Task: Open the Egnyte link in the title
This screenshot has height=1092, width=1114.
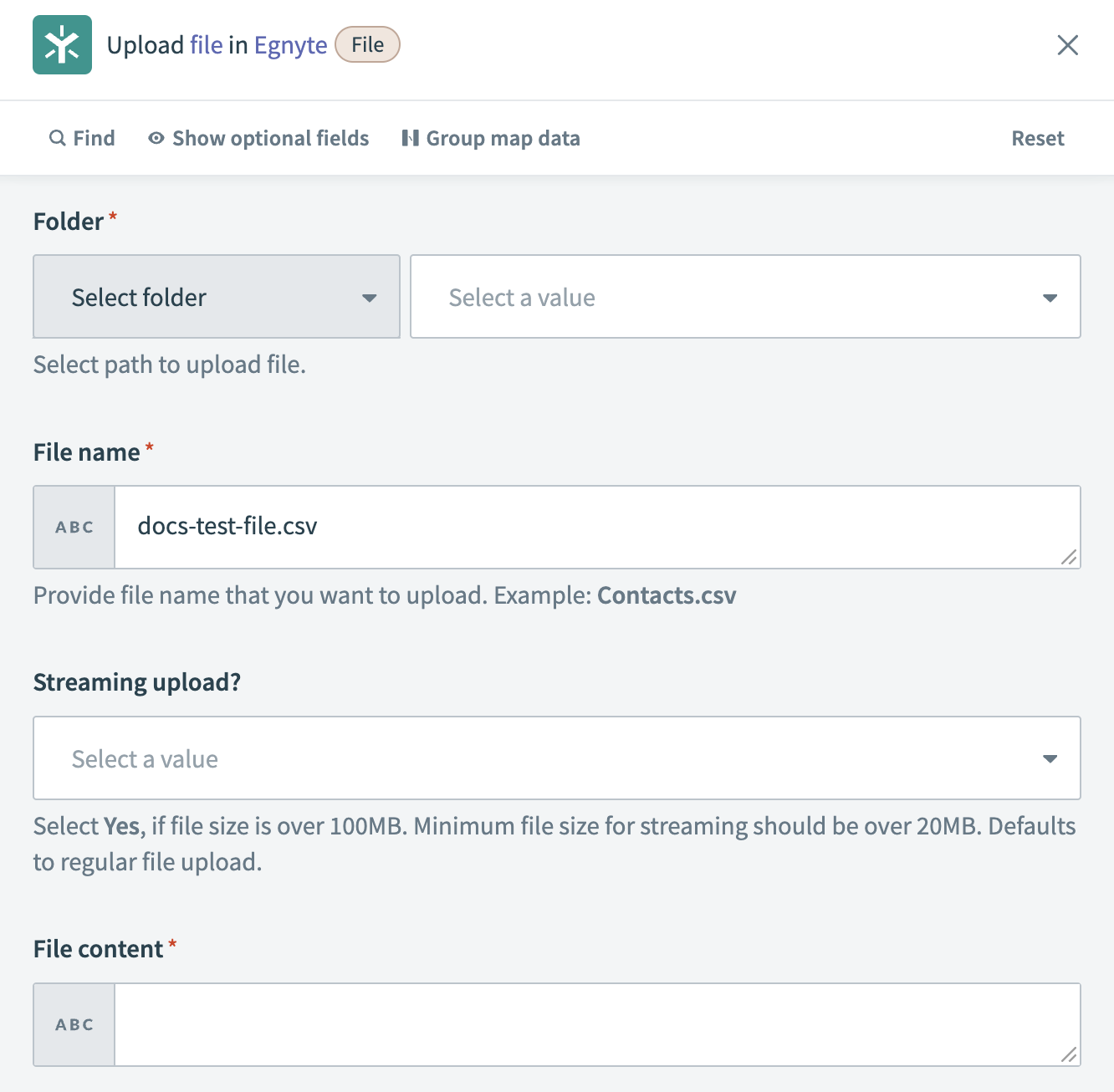Action: (289, 44)
